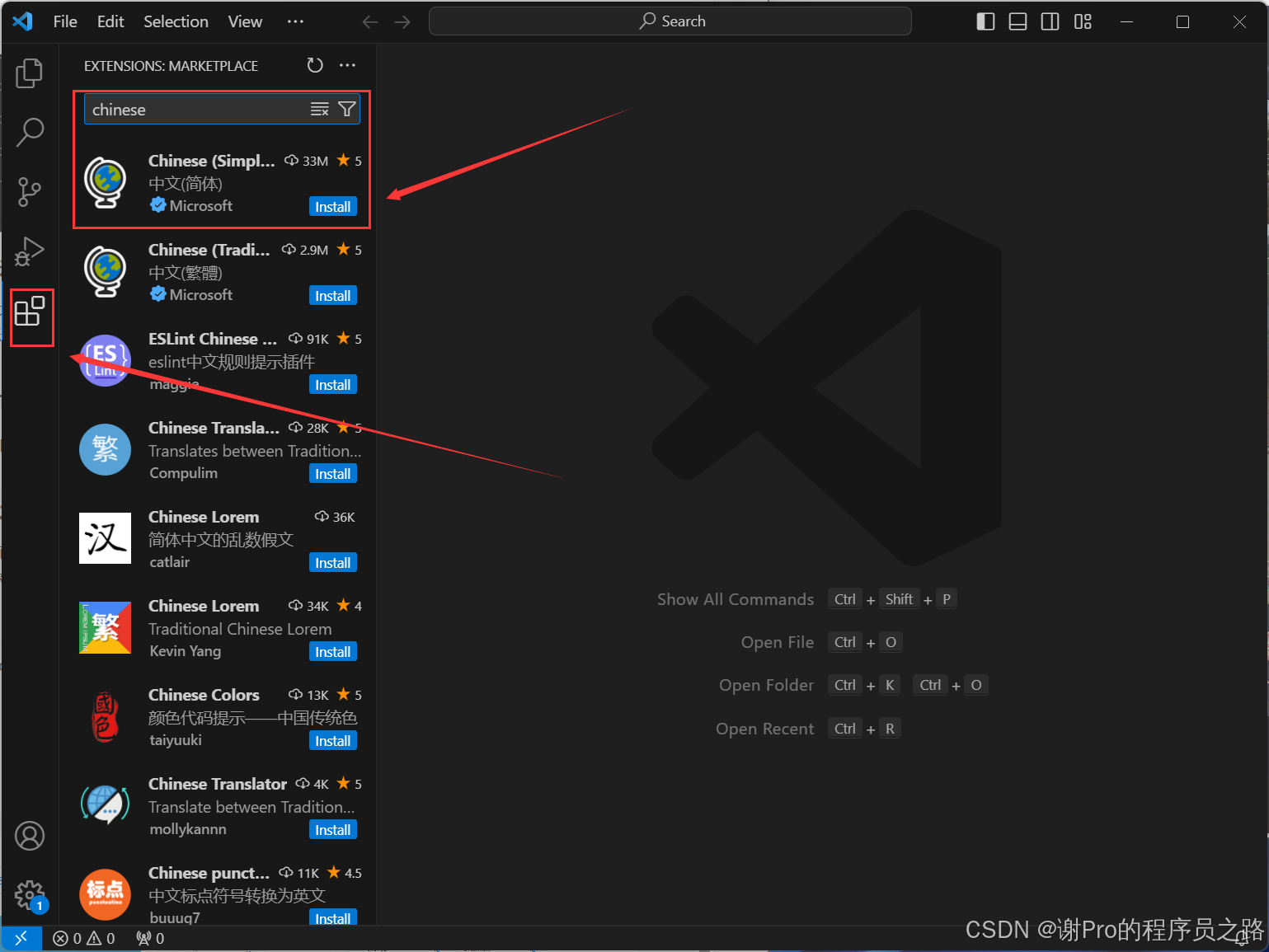This screenshot has height=952, width=1269.
Task: Click the 中文(繁體) description text
Action: click(x=186, y=273)
